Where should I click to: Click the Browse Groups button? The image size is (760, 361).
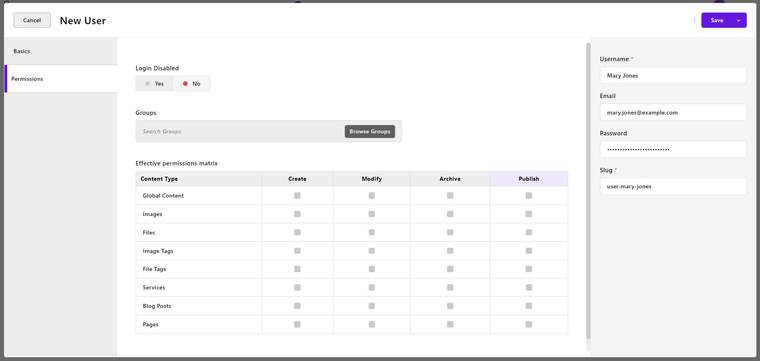370,131
